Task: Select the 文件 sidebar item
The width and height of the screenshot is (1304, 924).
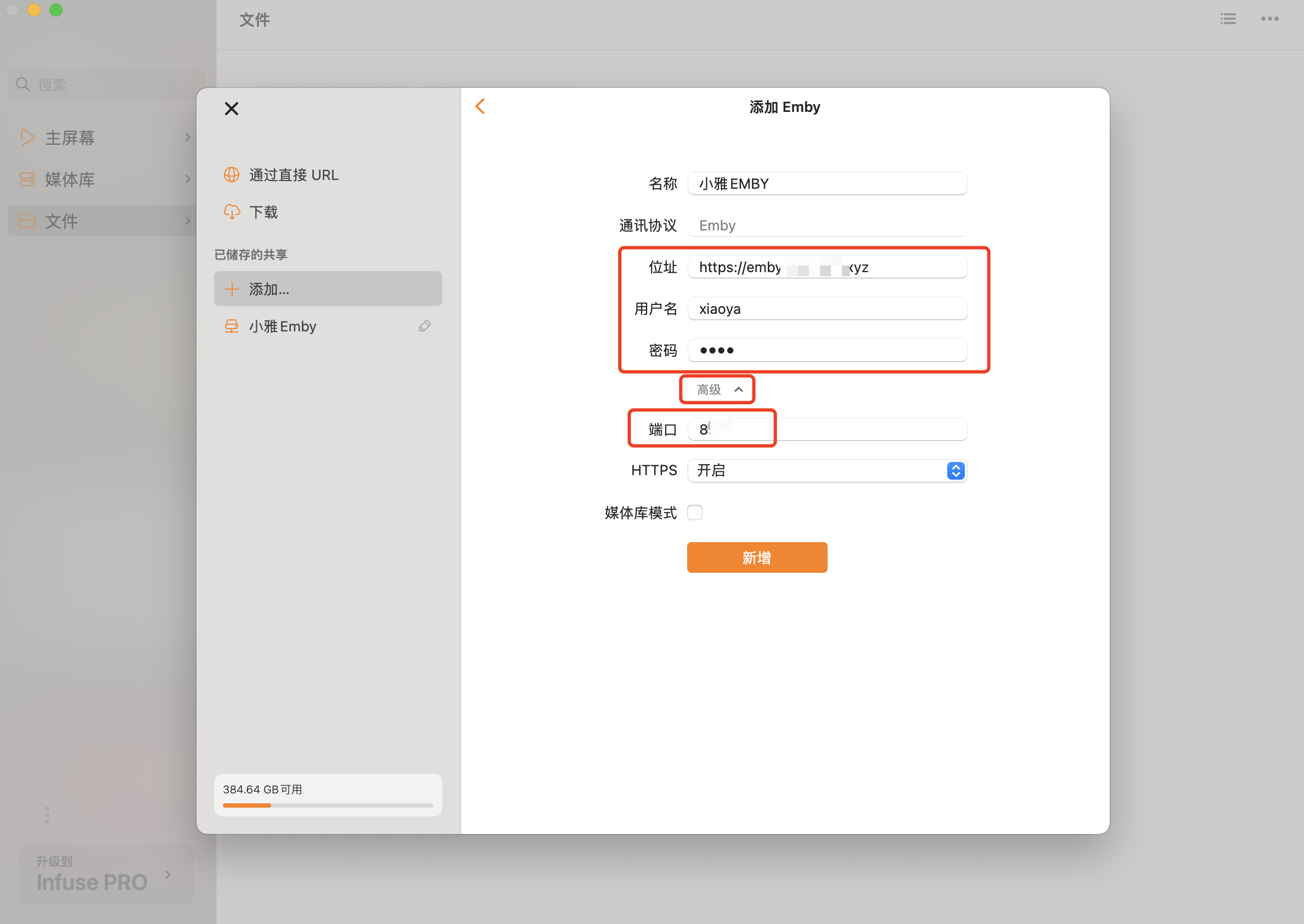Action: (103, 221)
